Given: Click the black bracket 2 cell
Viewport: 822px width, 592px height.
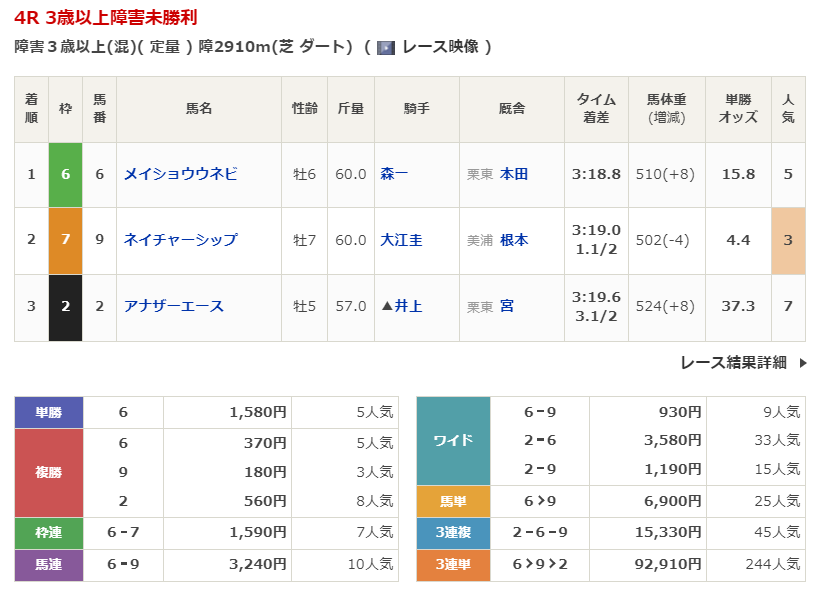Looking at the screenshot, I should [x=65, y=306].
